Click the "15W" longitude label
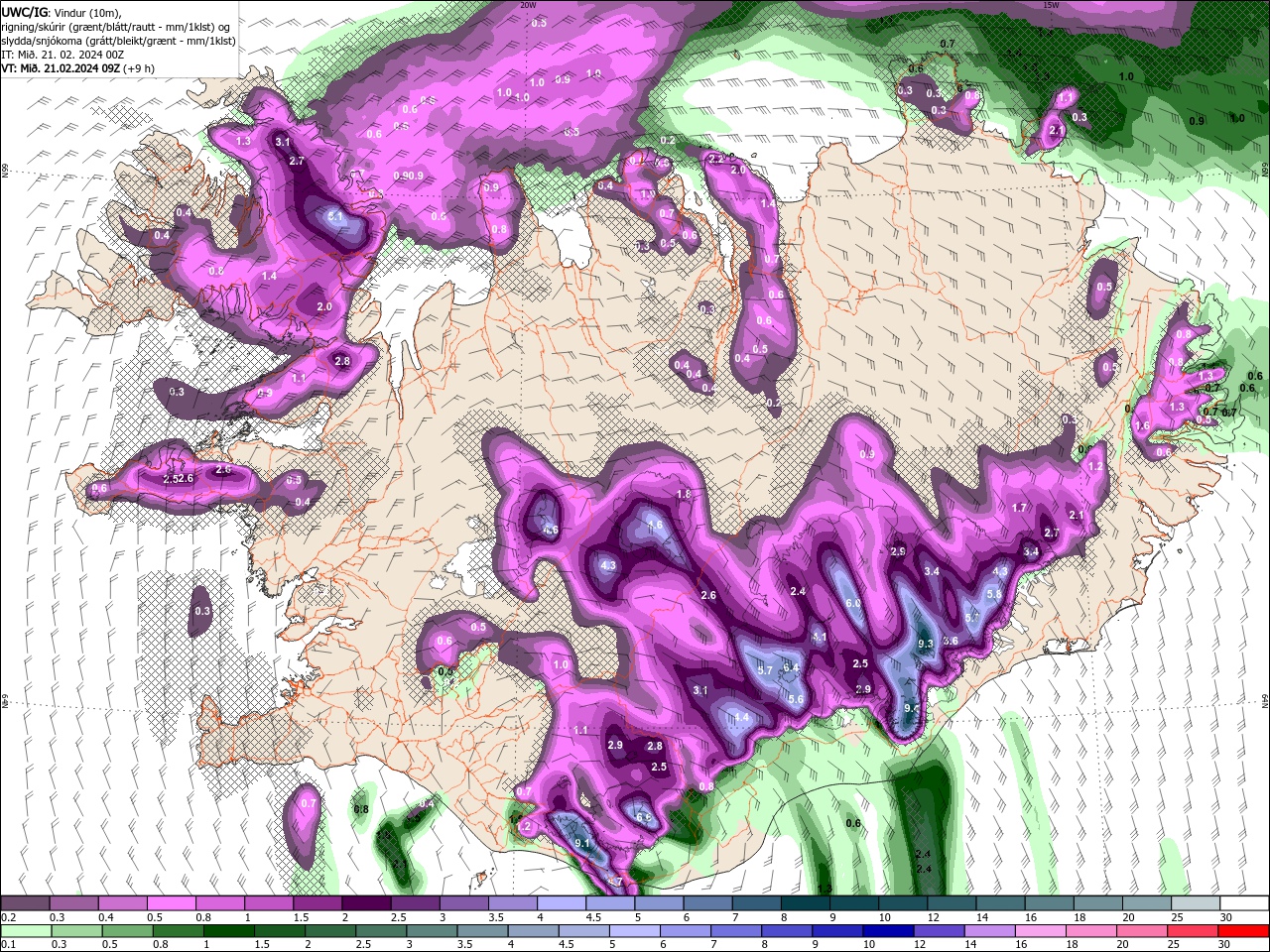Screen dimensions: 1270x952 pos(1051,5)
